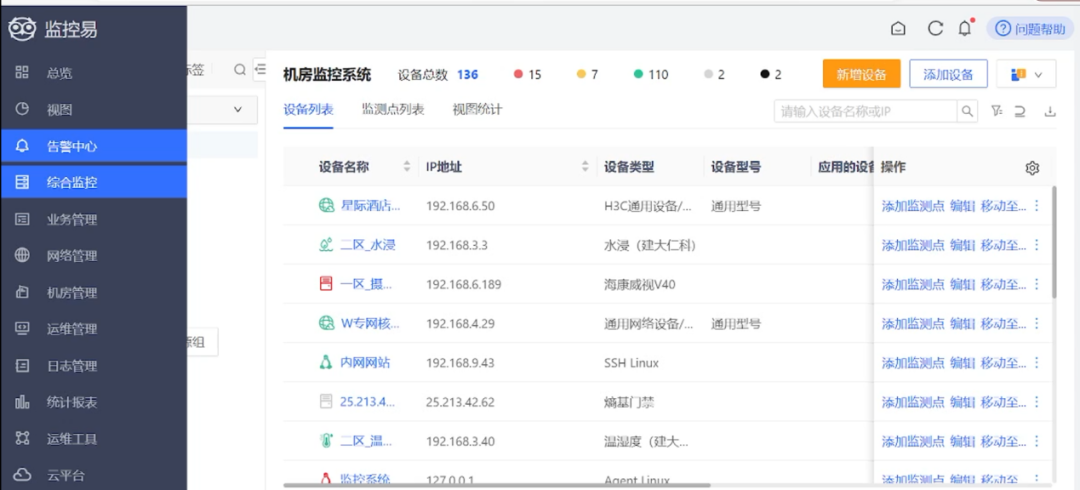Image resolution: width=1080 pixels, height=490 pixels.
Task: Click the download export icon above table
Action: (x=1050, y=111)
